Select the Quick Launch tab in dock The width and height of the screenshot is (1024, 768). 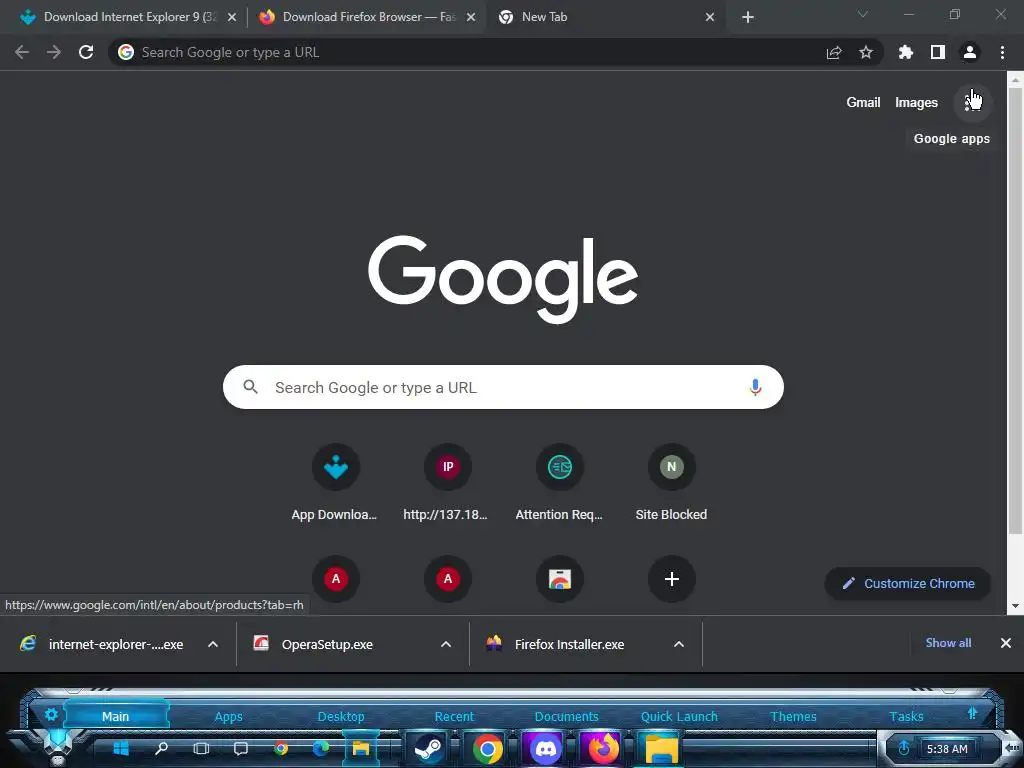(x=679, y=716)
